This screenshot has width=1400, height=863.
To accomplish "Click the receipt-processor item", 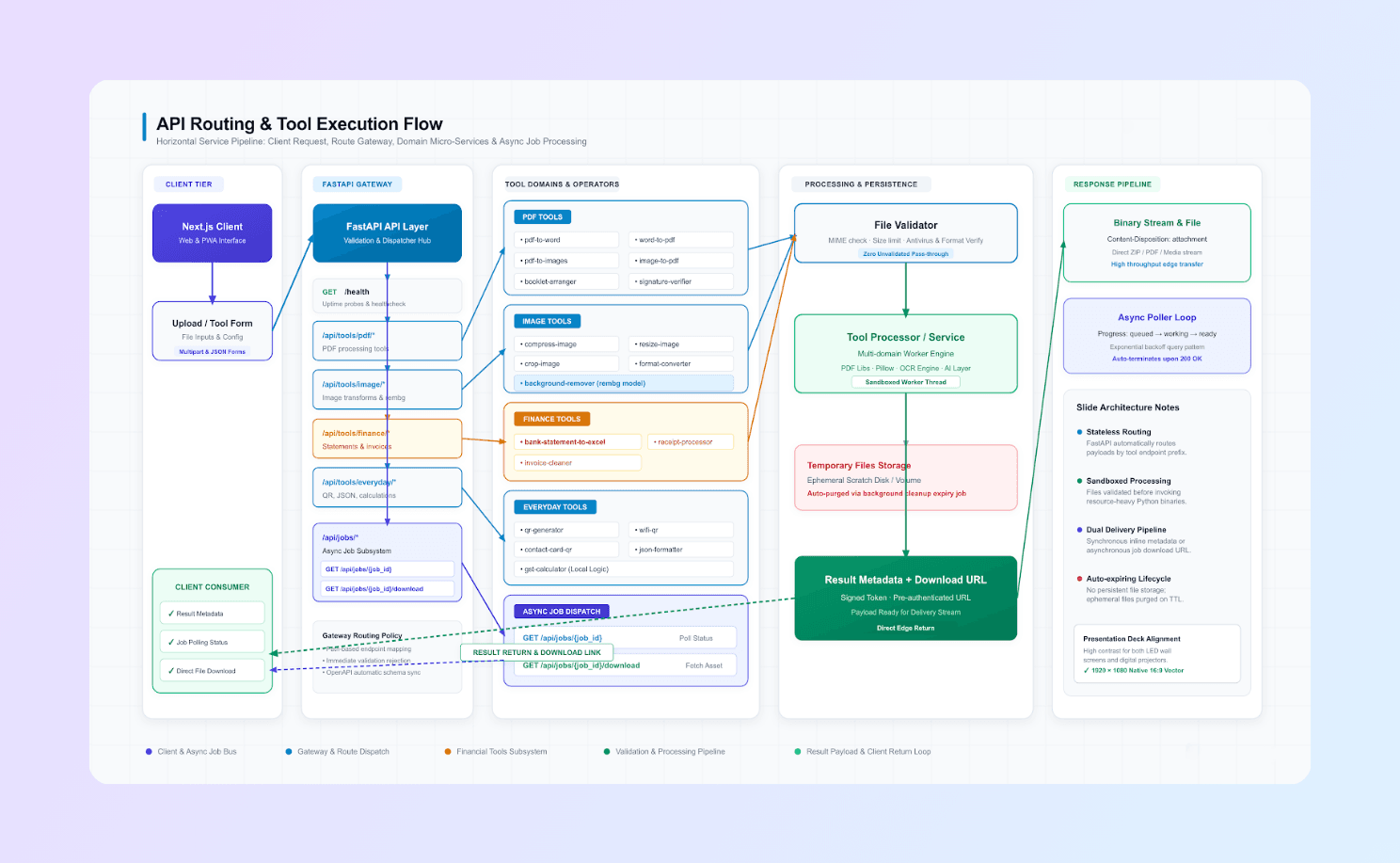I will tap(691, 442).
